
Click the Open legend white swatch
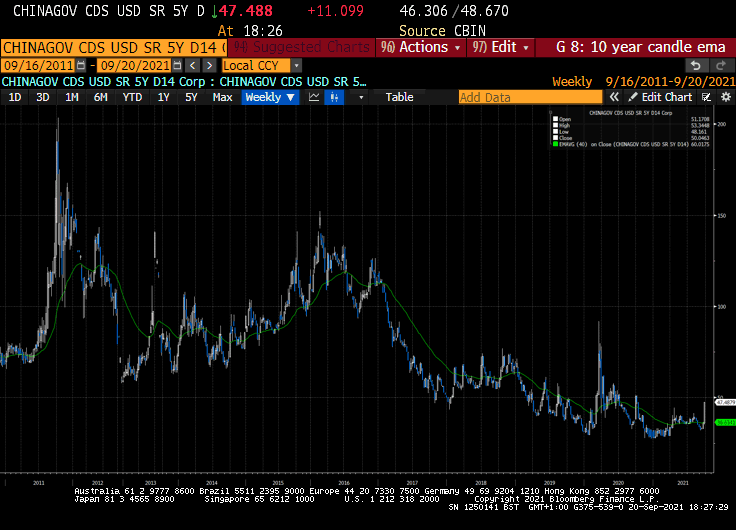(x=555, y=119)
